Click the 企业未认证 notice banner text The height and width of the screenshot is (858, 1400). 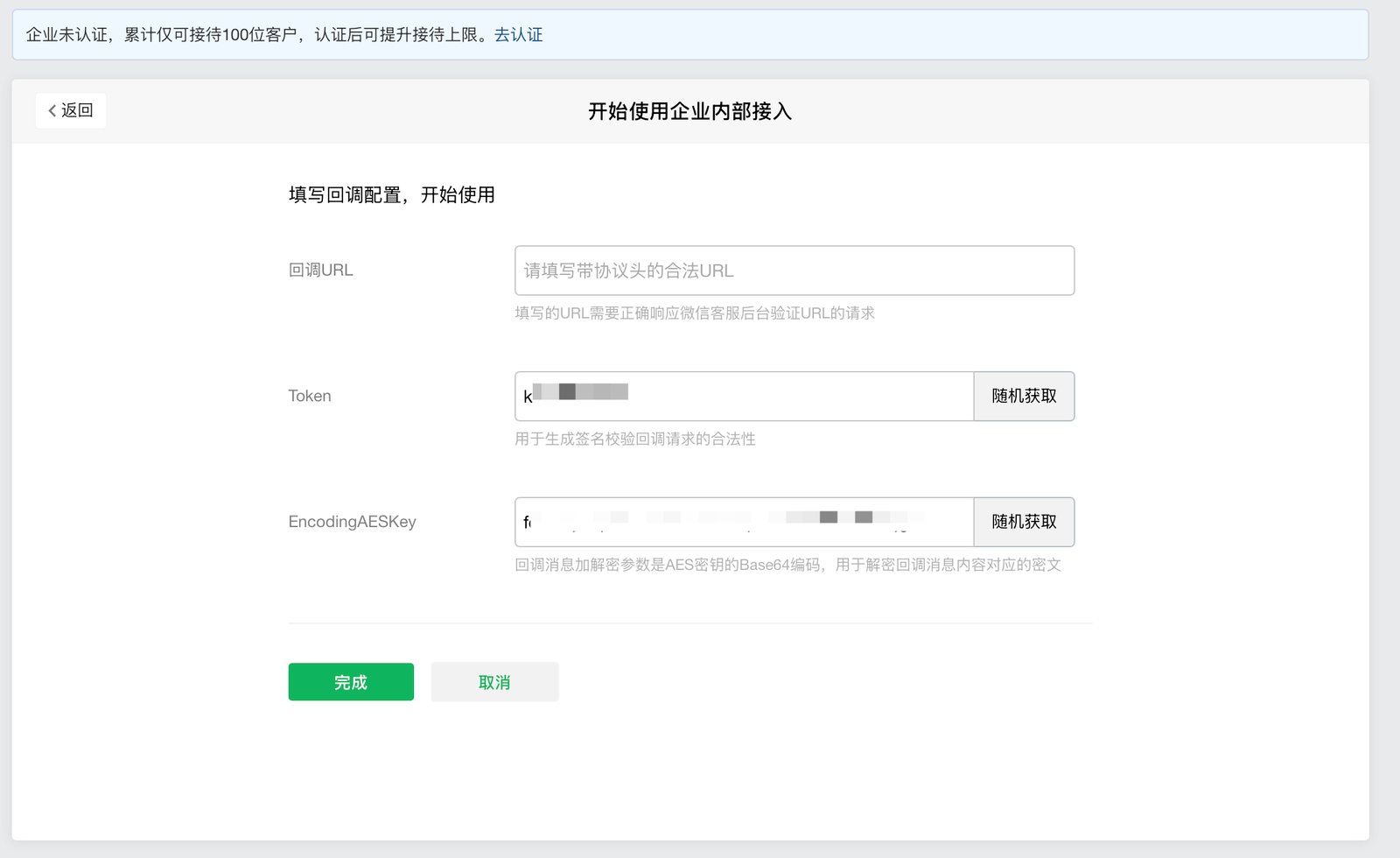coord(254,35)
